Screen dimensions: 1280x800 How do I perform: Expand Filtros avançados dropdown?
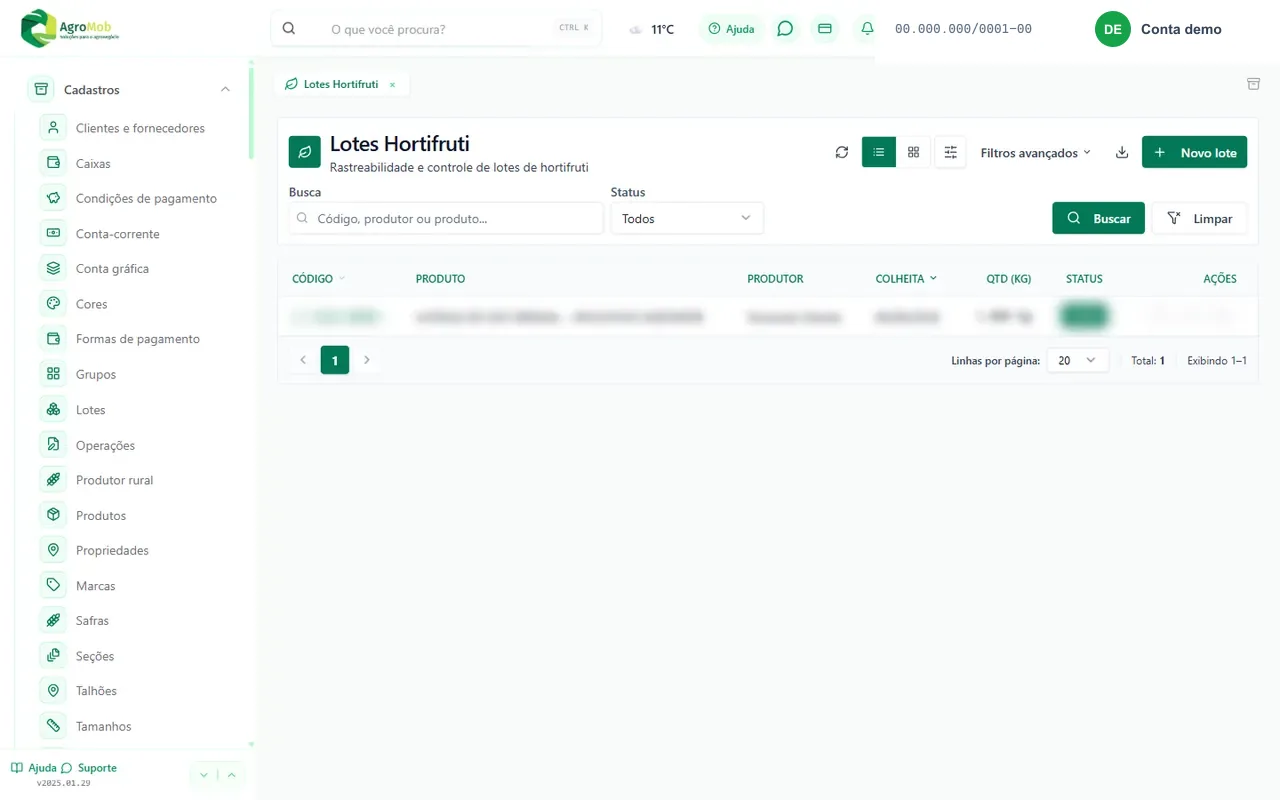tap(1035, 153)
